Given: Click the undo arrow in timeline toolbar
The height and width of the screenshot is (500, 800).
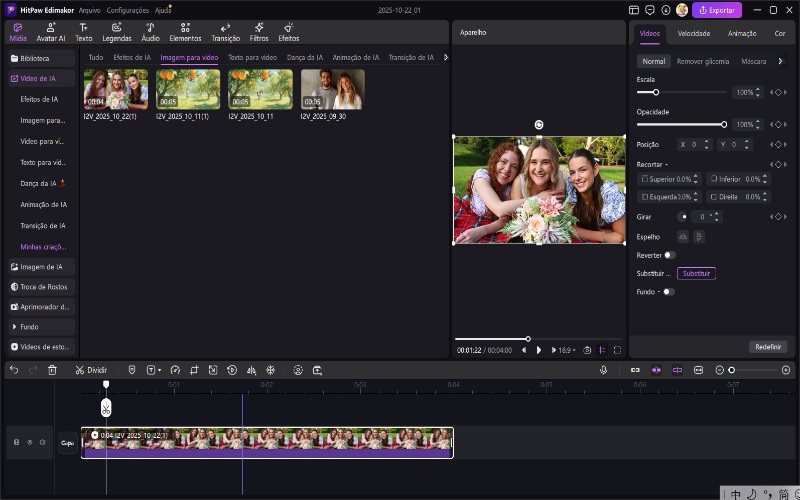Looking at the screenshot, I should (x=14, y=370).
